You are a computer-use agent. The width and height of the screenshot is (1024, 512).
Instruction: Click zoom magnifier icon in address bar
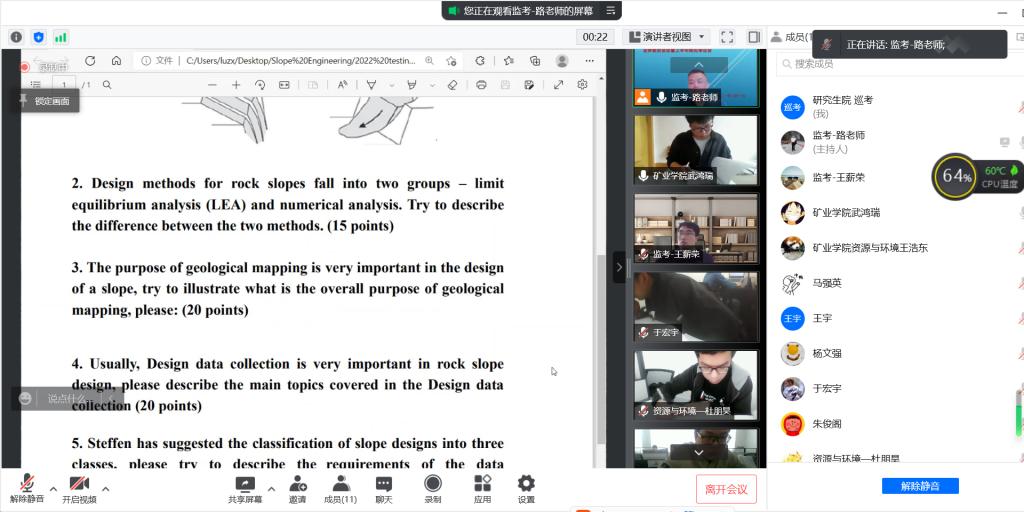click(429, 61)
